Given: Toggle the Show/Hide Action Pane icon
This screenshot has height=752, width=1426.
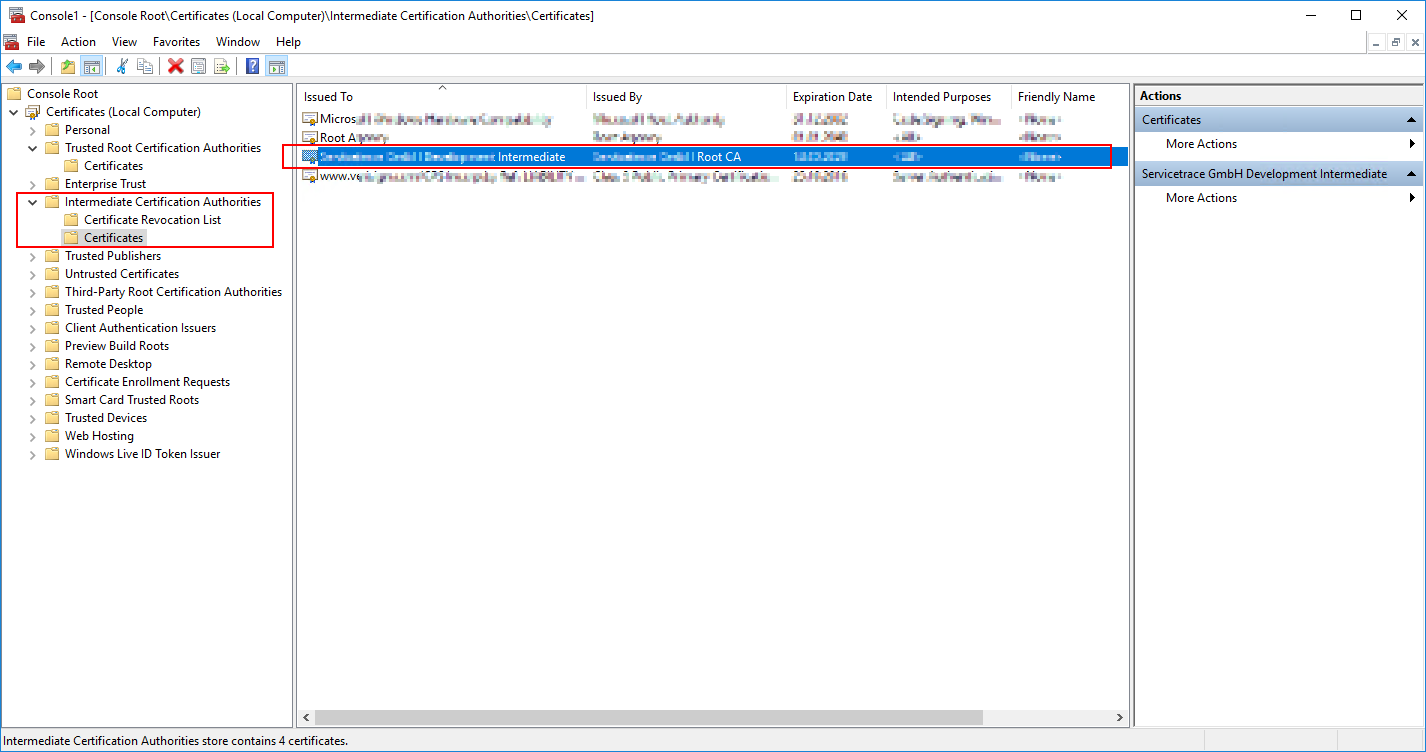Looking at the screenshot, I should pyautogui.click(x=276, y=66).
